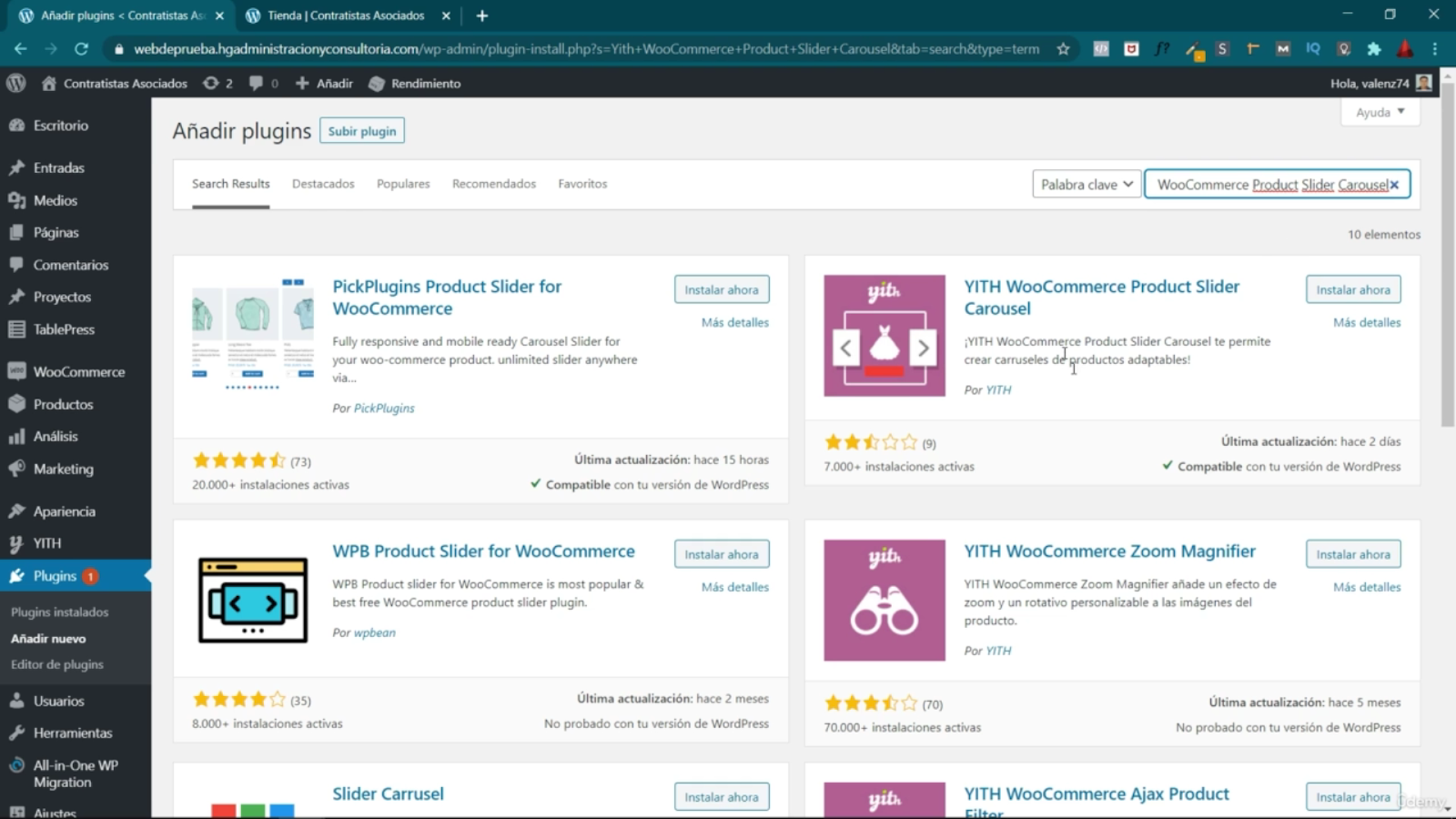
Task: Bookmark this page with the star icon
Action: point(1063,49)
